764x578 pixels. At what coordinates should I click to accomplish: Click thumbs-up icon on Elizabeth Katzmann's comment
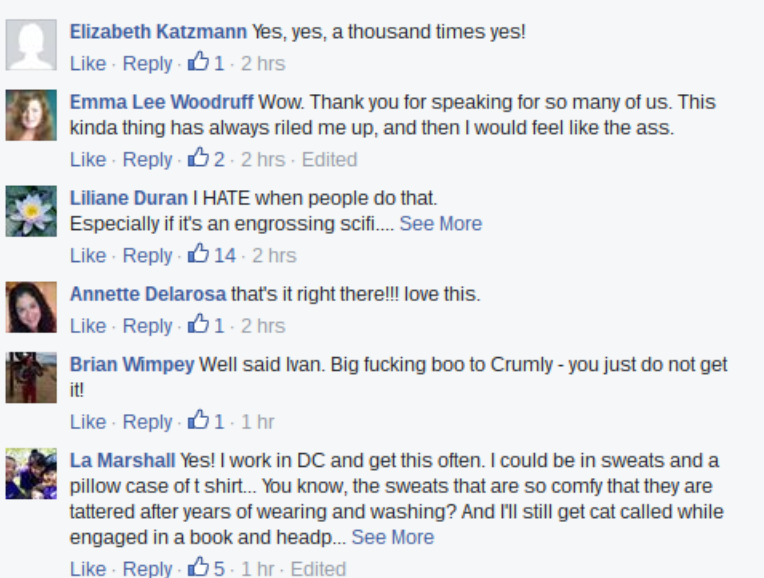click(x=198, y=62)
